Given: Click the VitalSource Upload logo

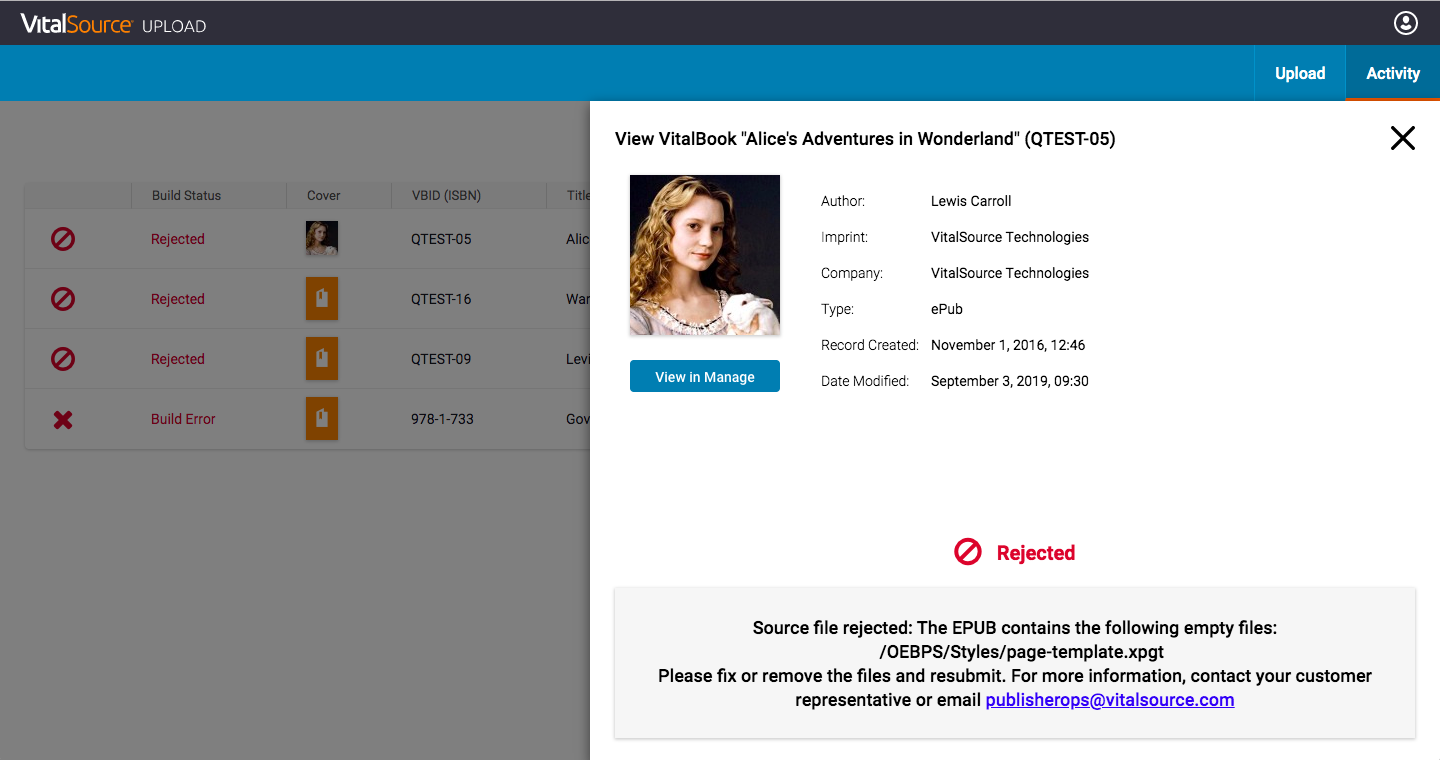Looking at the screenshot, I should click(x=113, y=24).
